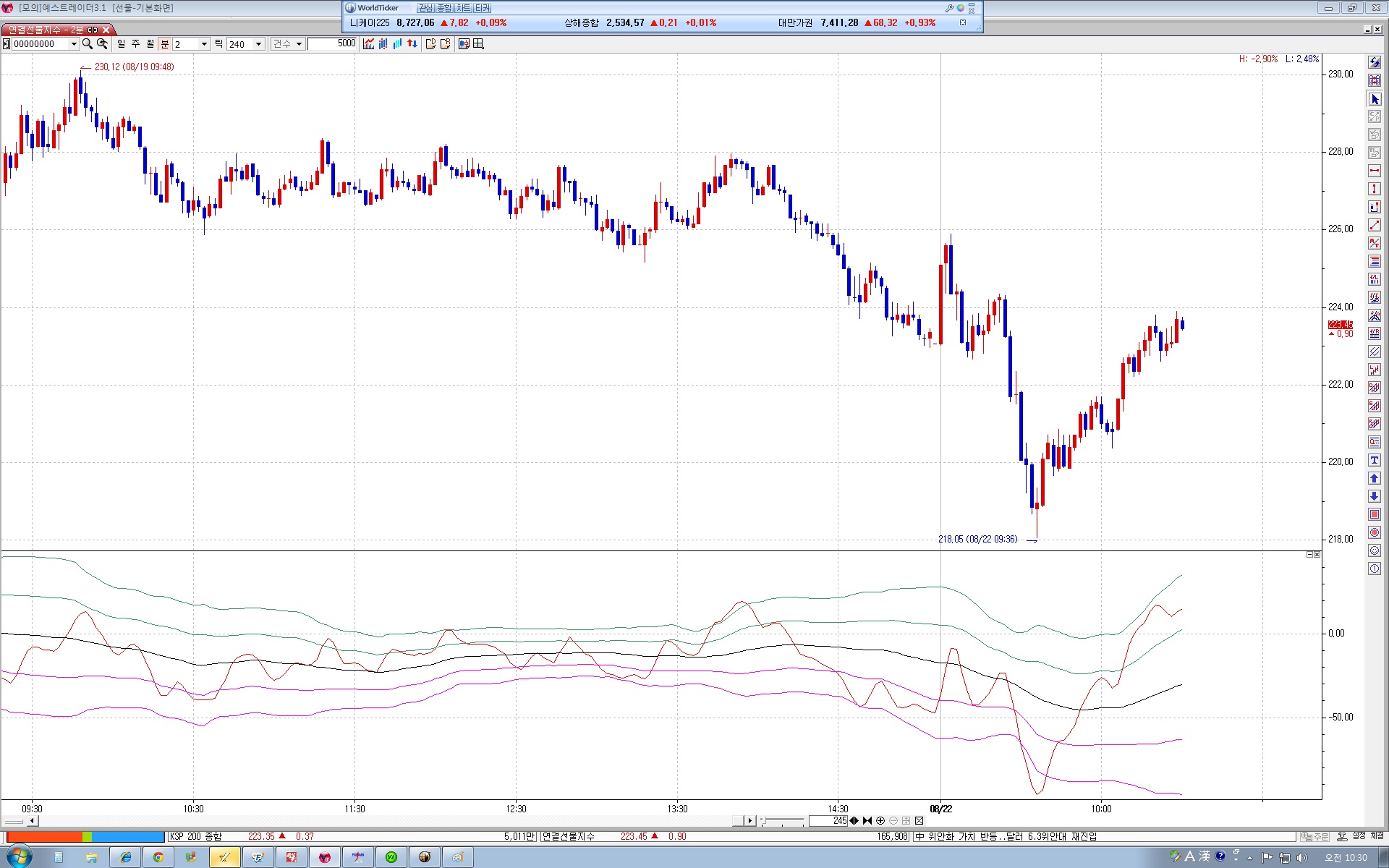Click the text 'T' annotation tool
1389x868 pixels.
pos(1375,460)
